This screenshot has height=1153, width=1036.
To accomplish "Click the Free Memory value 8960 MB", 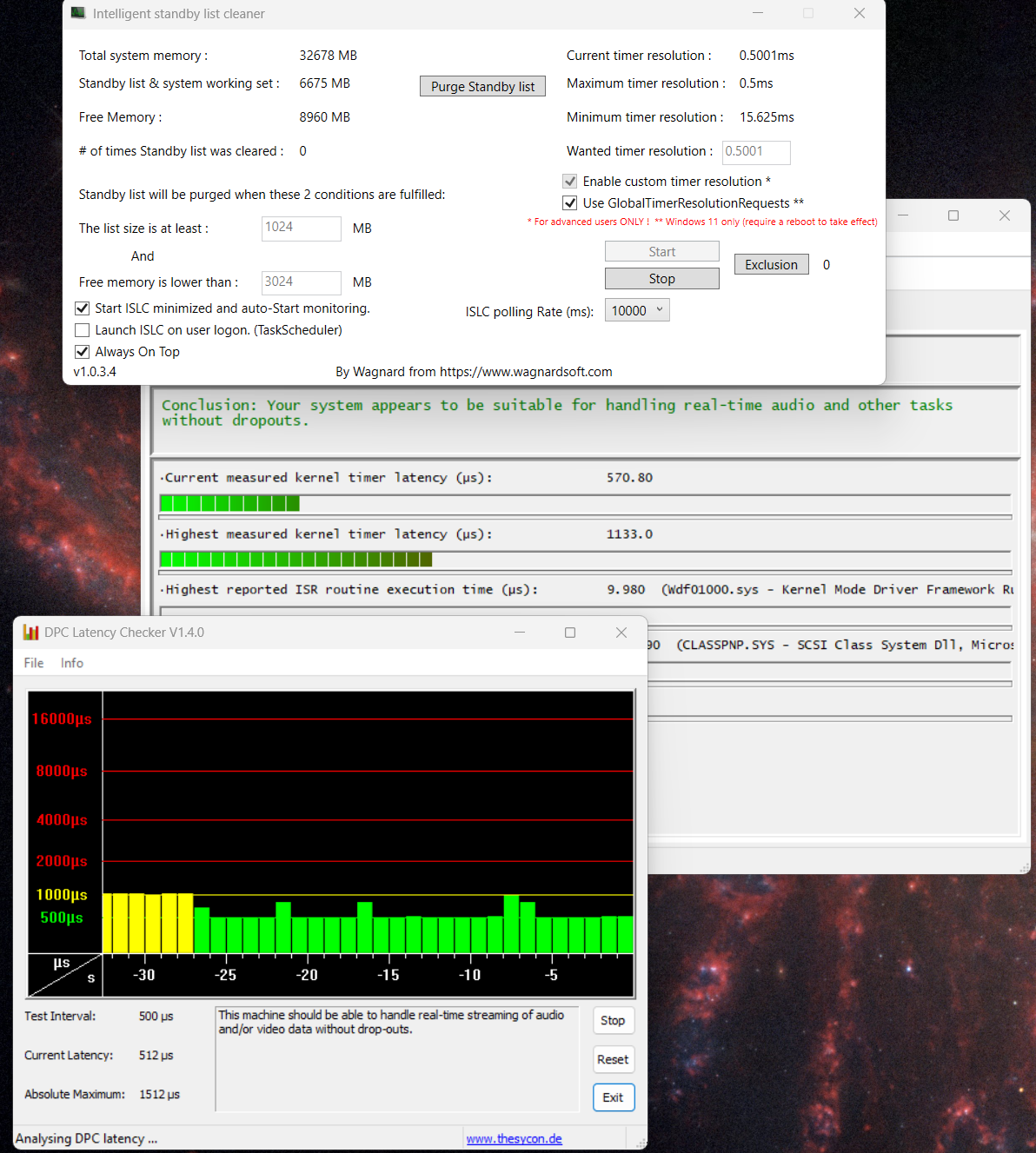I will [x=325, y=117].
